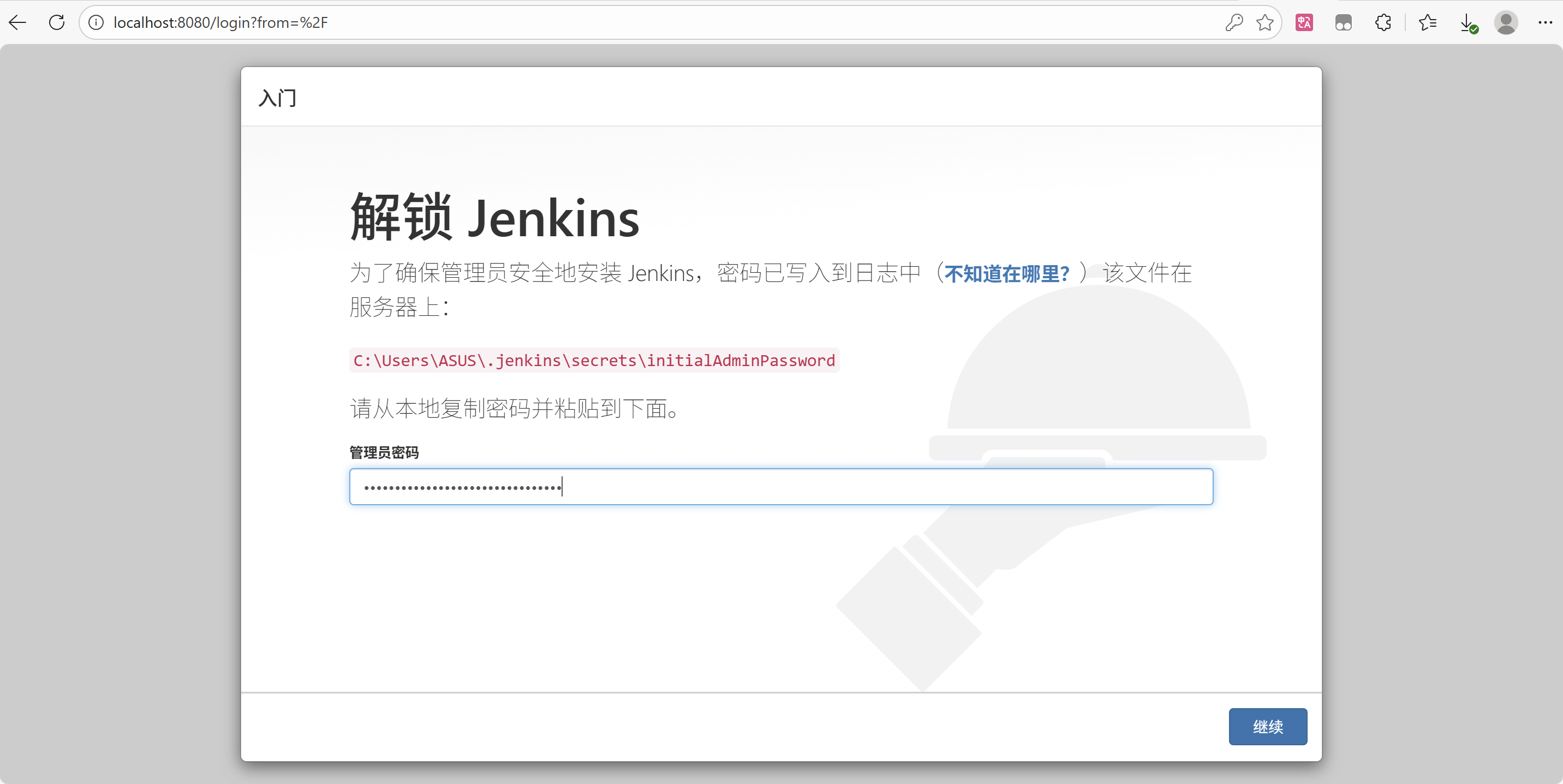Add this page to favorites with the star icon
Image resolution: width=1563 pixels, height=784 pixels.
point(1265,22)
